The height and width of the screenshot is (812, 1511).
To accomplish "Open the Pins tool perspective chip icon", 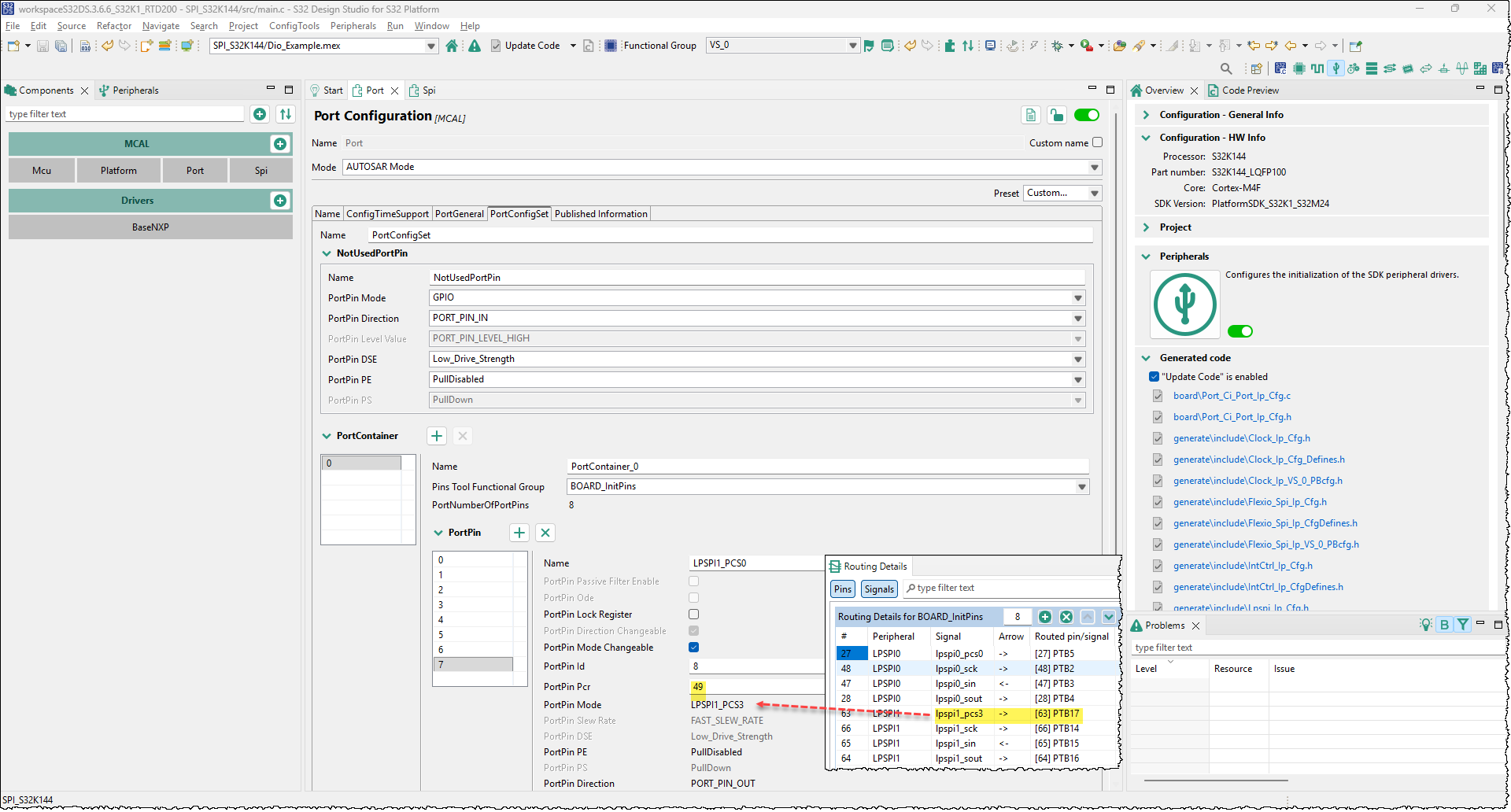I will pos(1299,68).
